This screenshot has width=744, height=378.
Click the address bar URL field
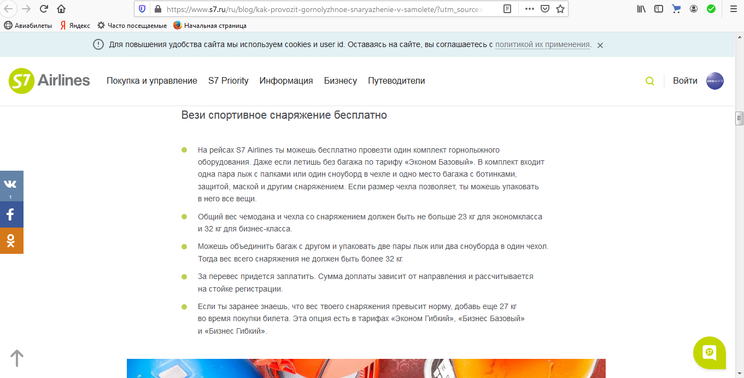(x=323, y=9)
